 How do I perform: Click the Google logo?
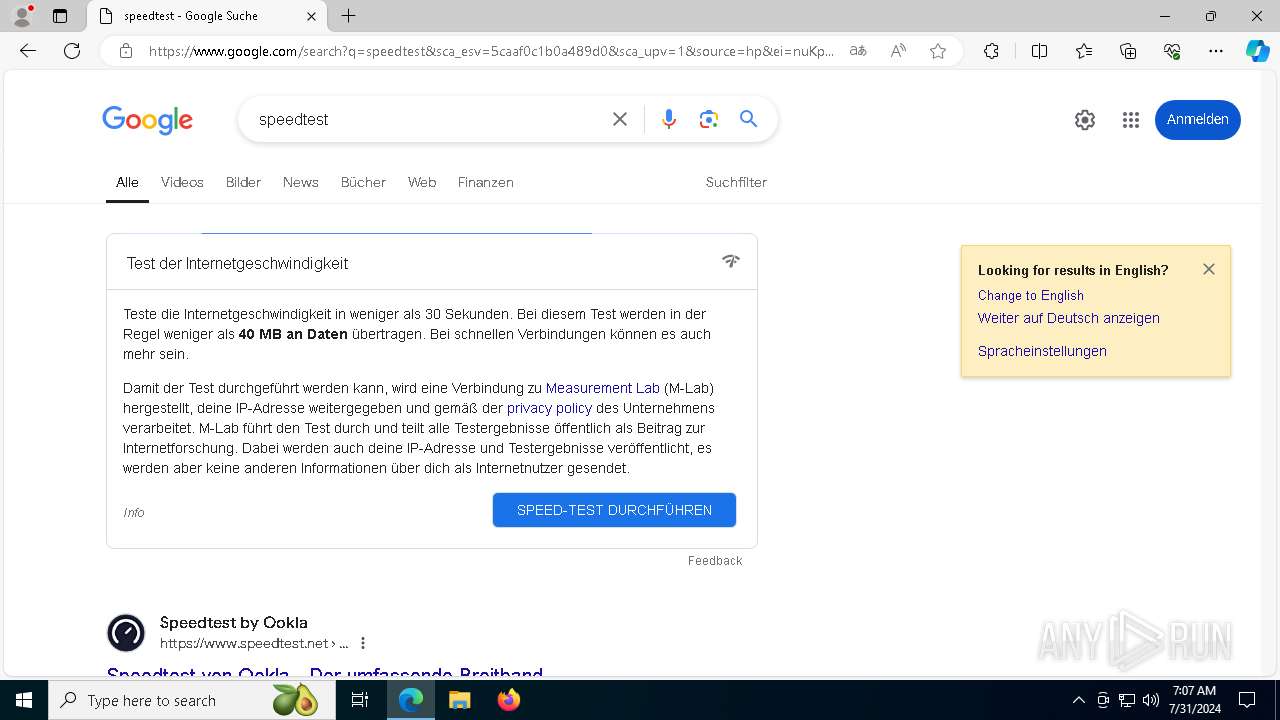pos(147,120)
